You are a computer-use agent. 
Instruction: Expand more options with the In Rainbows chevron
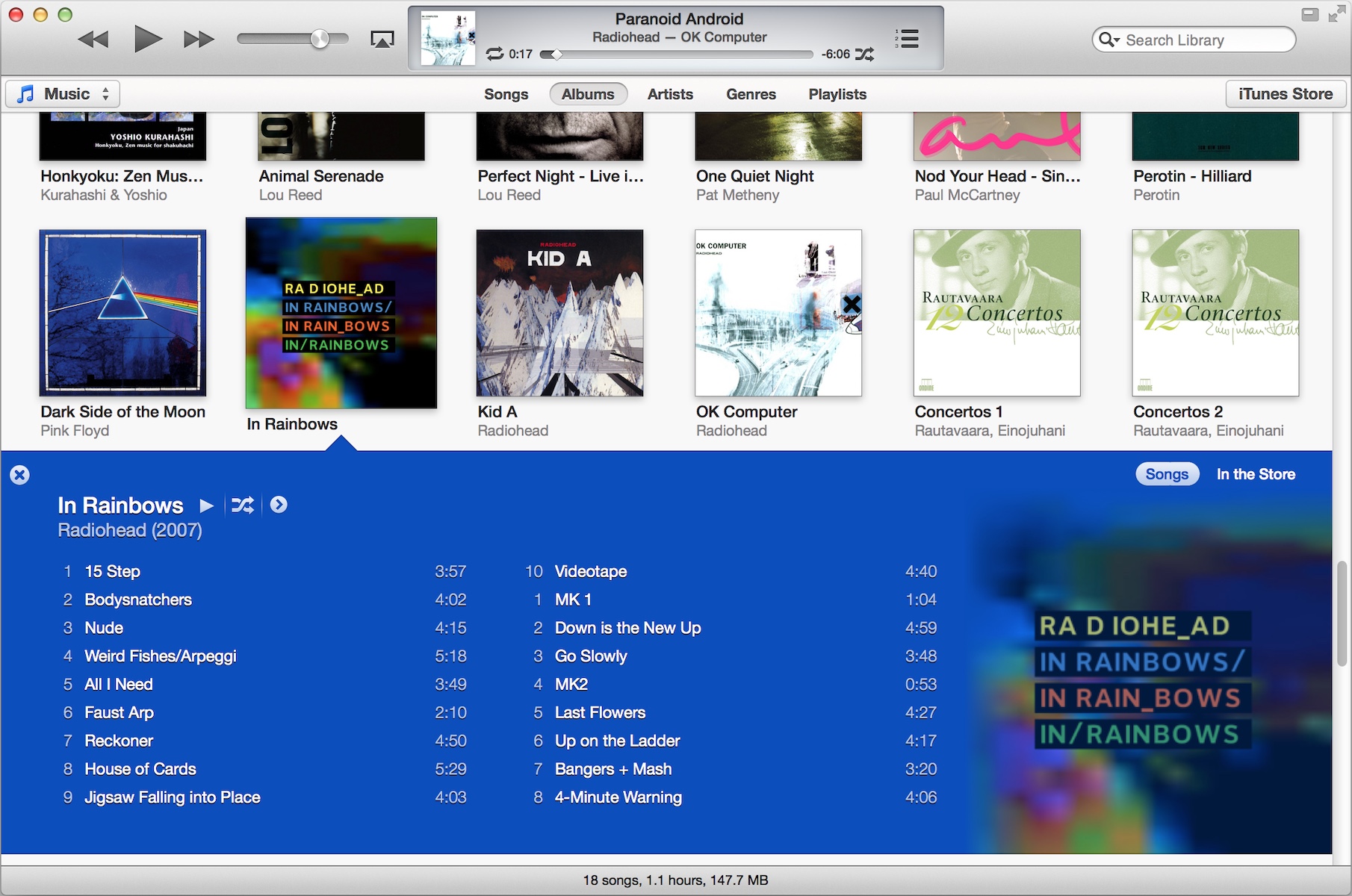(279, 505)
